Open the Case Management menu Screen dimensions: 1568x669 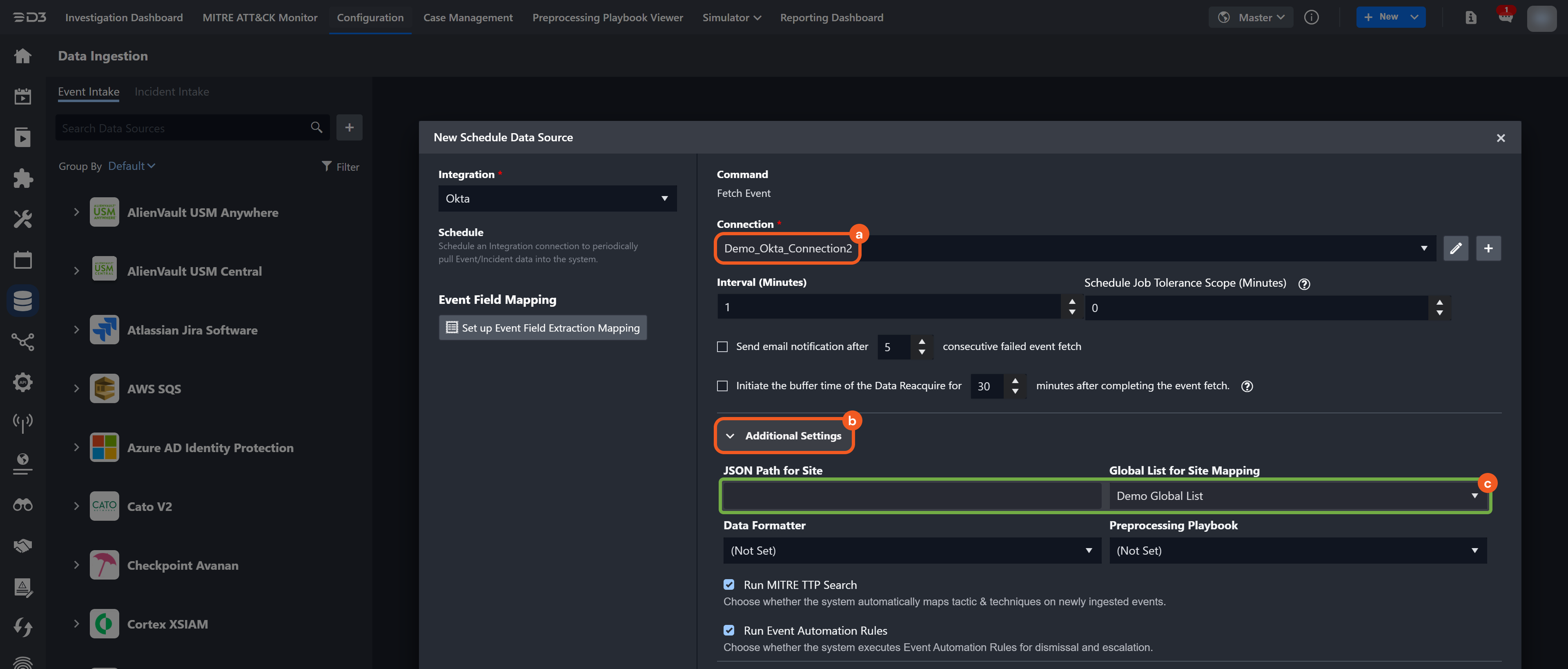pos(468,17)
